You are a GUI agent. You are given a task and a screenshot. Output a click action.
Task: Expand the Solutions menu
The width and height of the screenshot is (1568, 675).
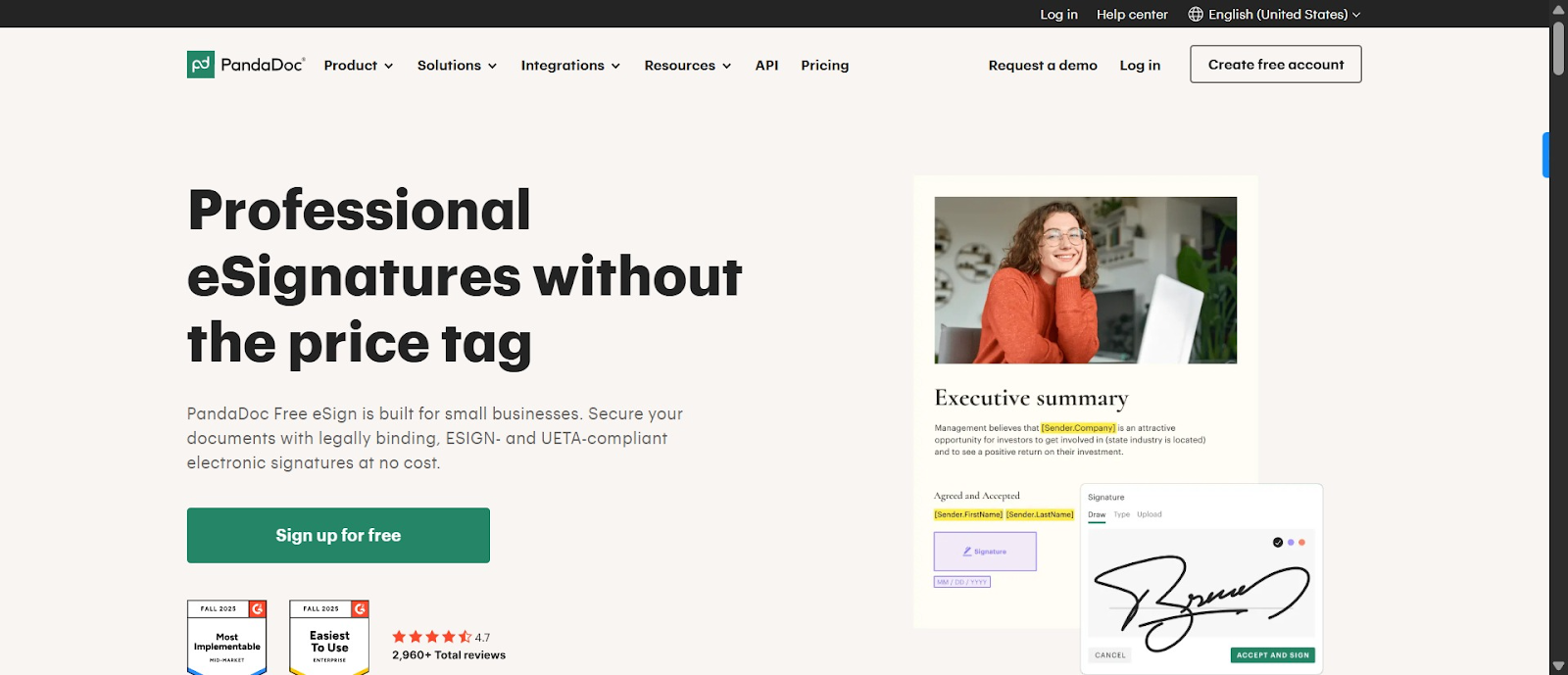[458, 66]
